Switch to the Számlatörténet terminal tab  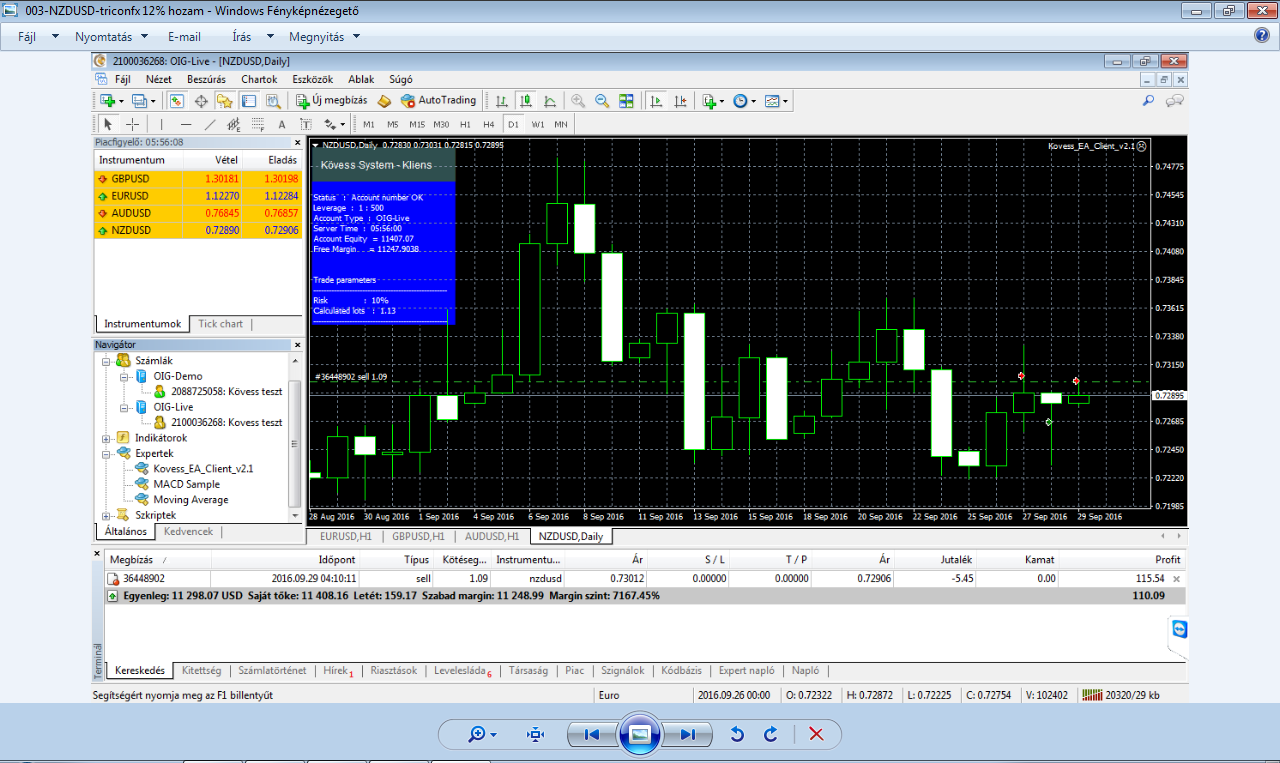pos(270,671)
